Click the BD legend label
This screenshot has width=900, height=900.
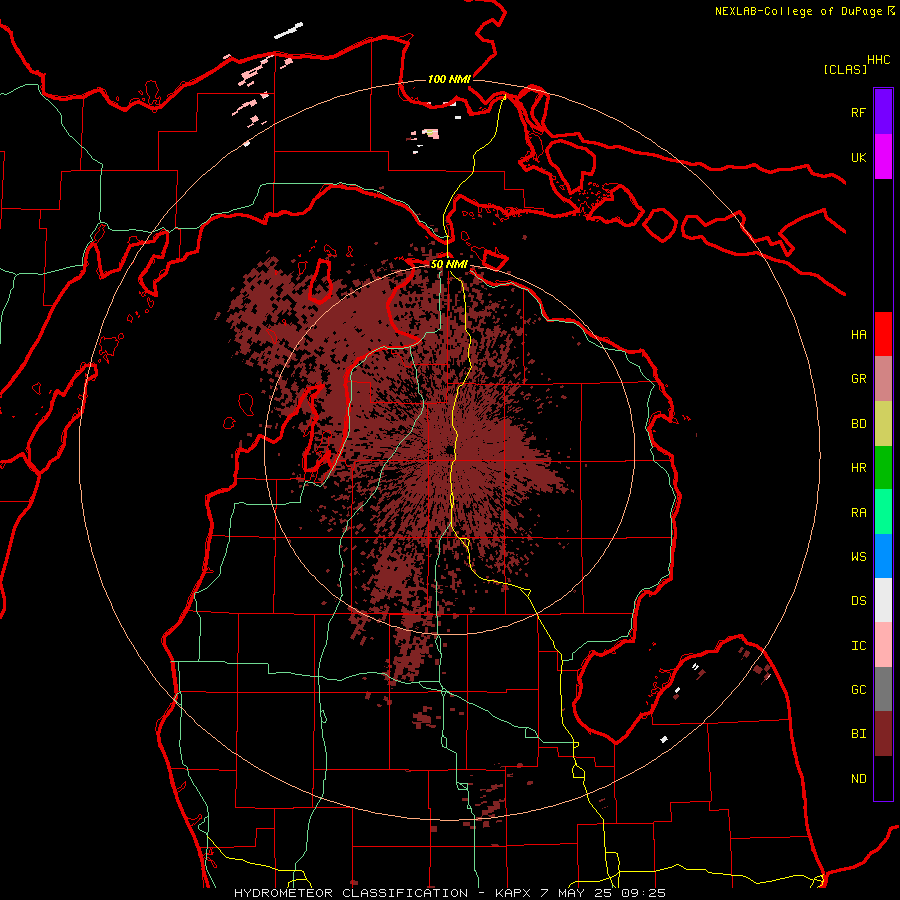(858, 424)
